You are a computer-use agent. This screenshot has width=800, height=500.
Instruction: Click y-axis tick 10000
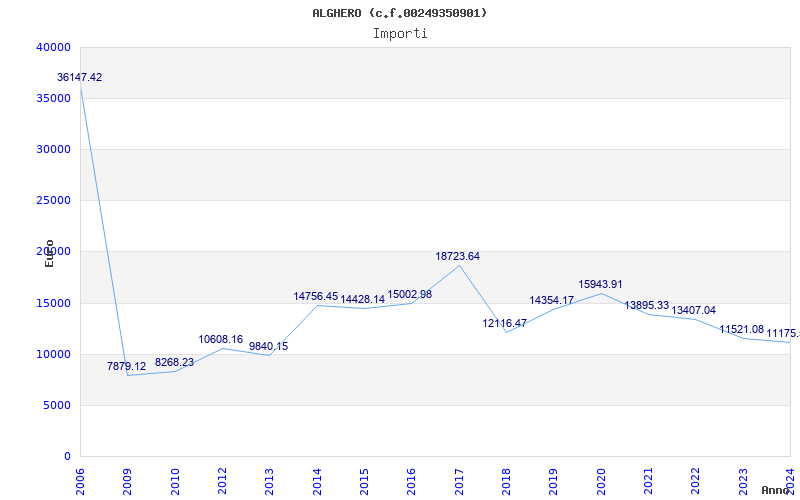click(x=53, y=354)
